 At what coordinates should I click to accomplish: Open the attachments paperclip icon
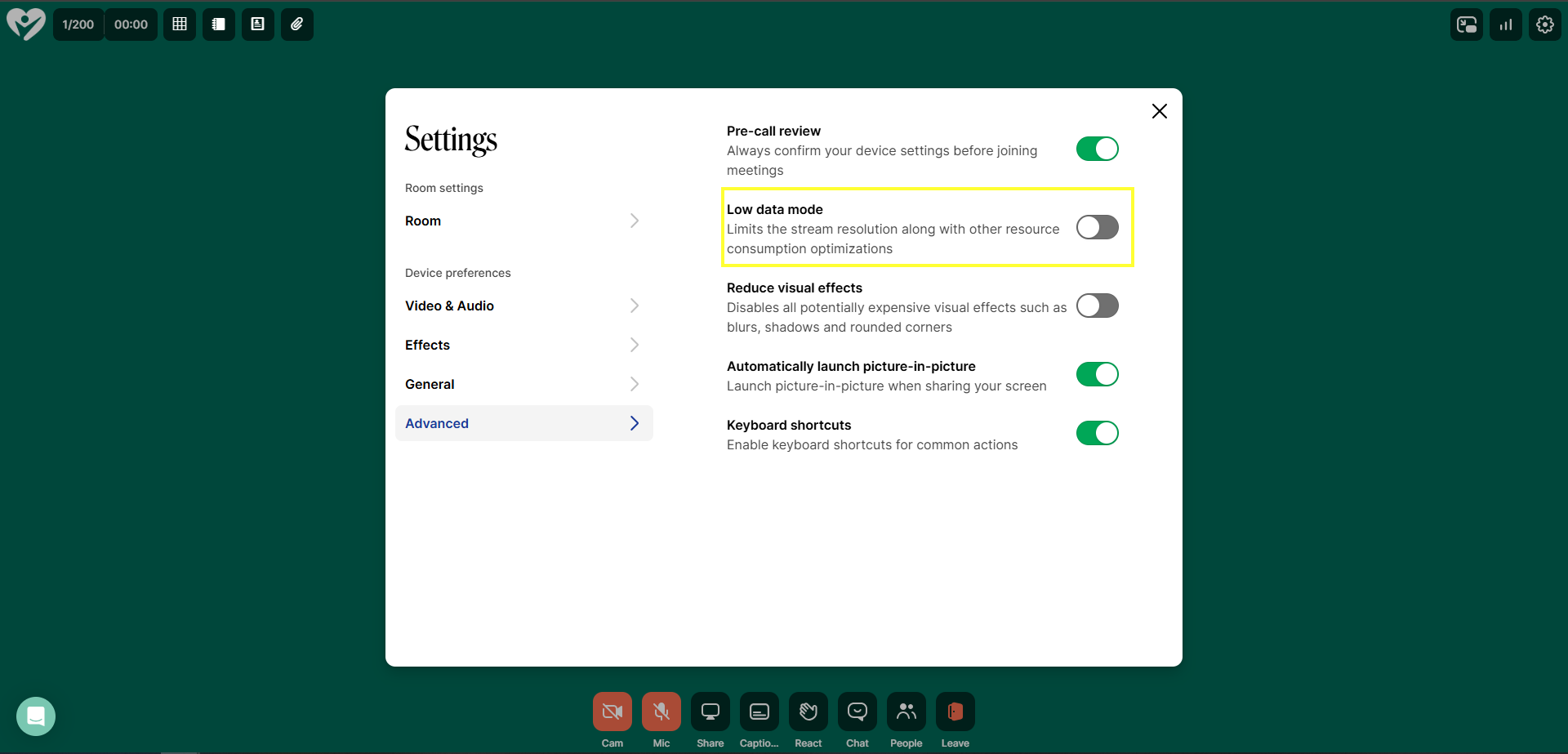point(297,25)
